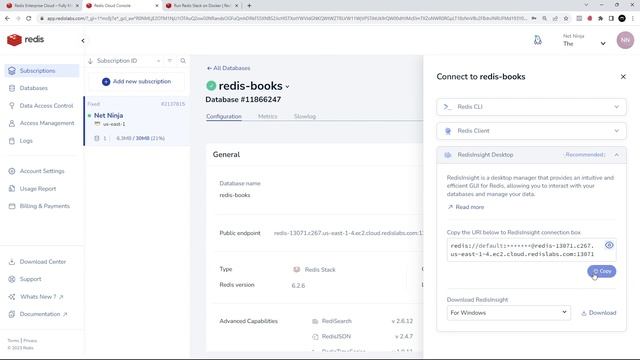640x360 pixels.
Task: Open Logs in sidebar
Action: pyautogui.click(x=21, y=141)
